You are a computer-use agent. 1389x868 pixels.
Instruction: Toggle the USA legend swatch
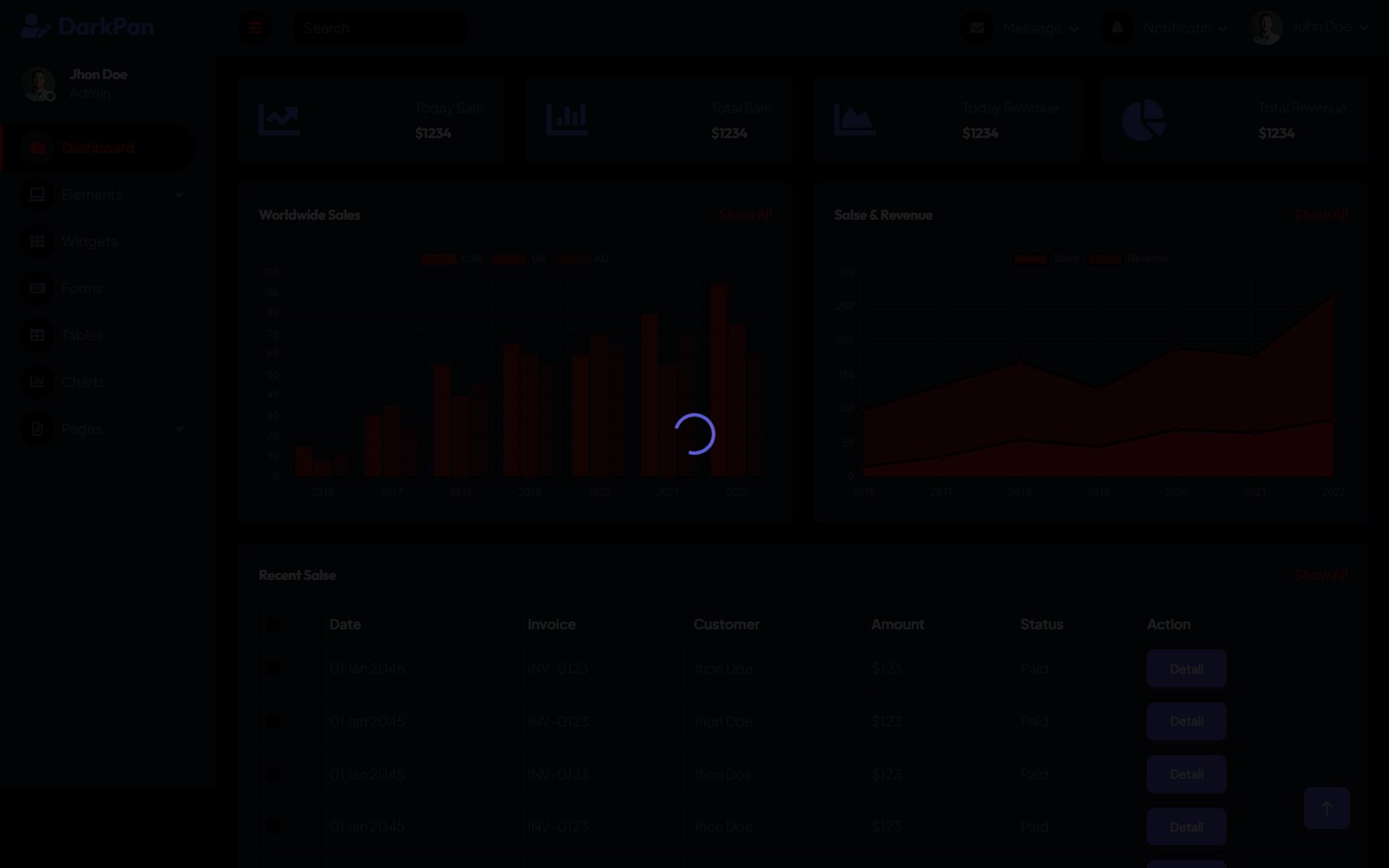pos(439,259)
